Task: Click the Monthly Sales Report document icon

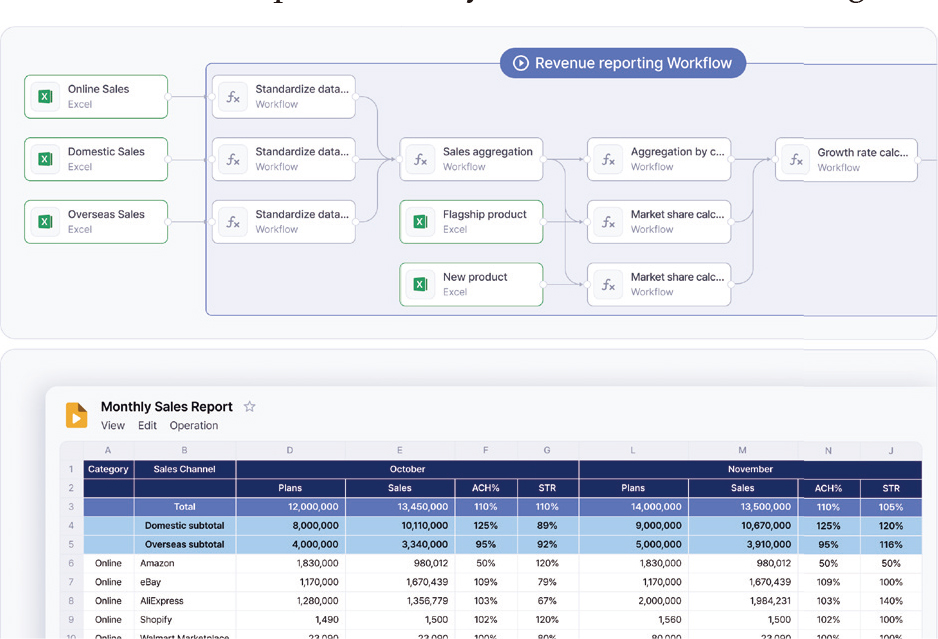Action: (x=76, y=415)
